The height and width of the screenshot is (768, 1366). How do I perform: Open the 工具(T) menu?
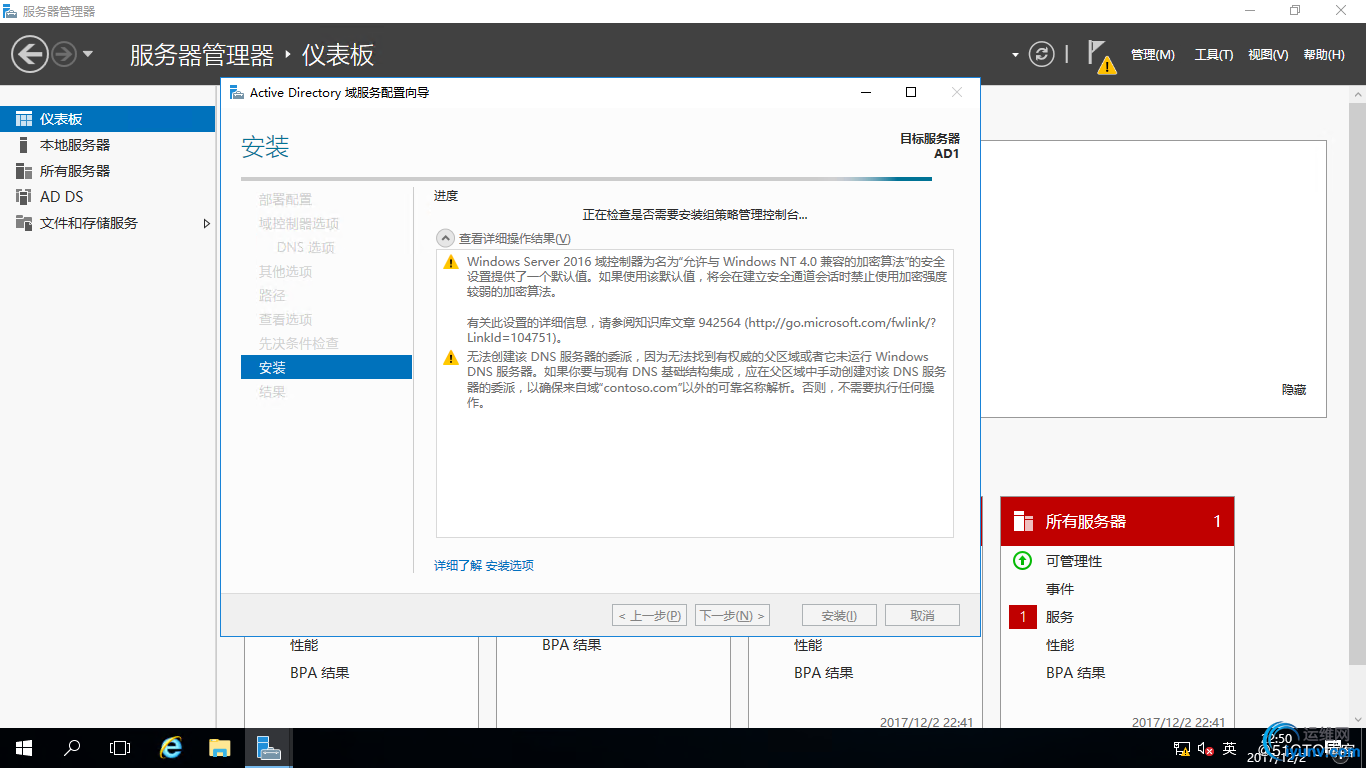point(1214,55)
